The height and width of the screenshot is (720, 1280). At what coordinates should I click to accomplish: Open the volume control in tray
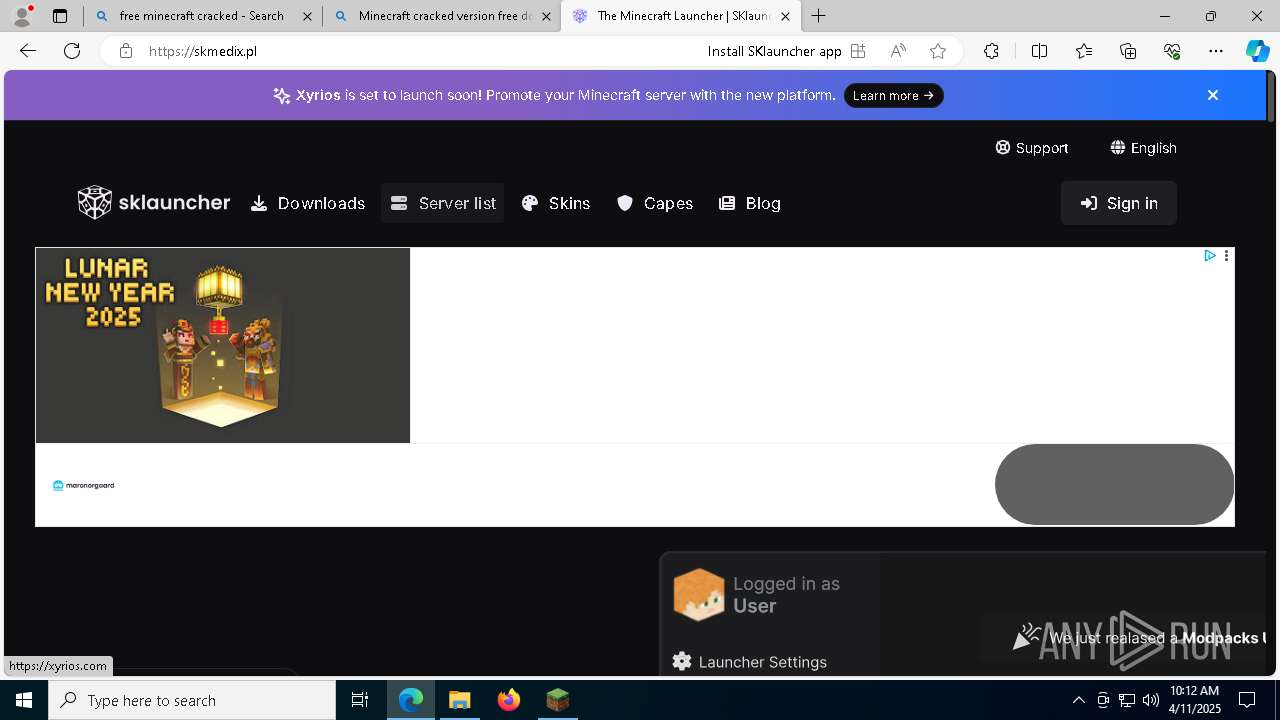point(1151,700)
